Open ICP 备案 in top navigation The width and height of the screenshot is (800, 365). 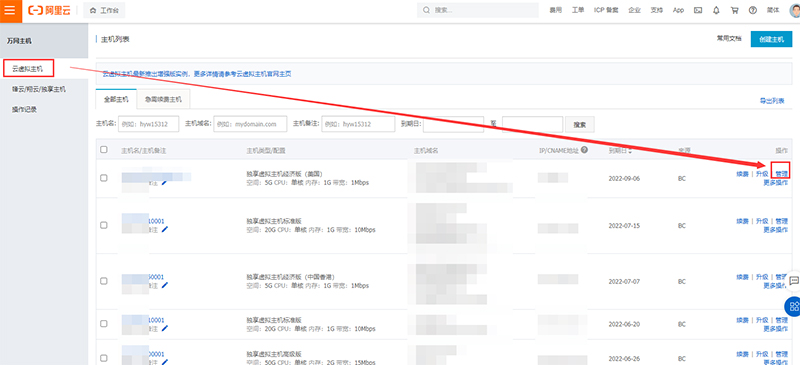click(x=606, y=10)
